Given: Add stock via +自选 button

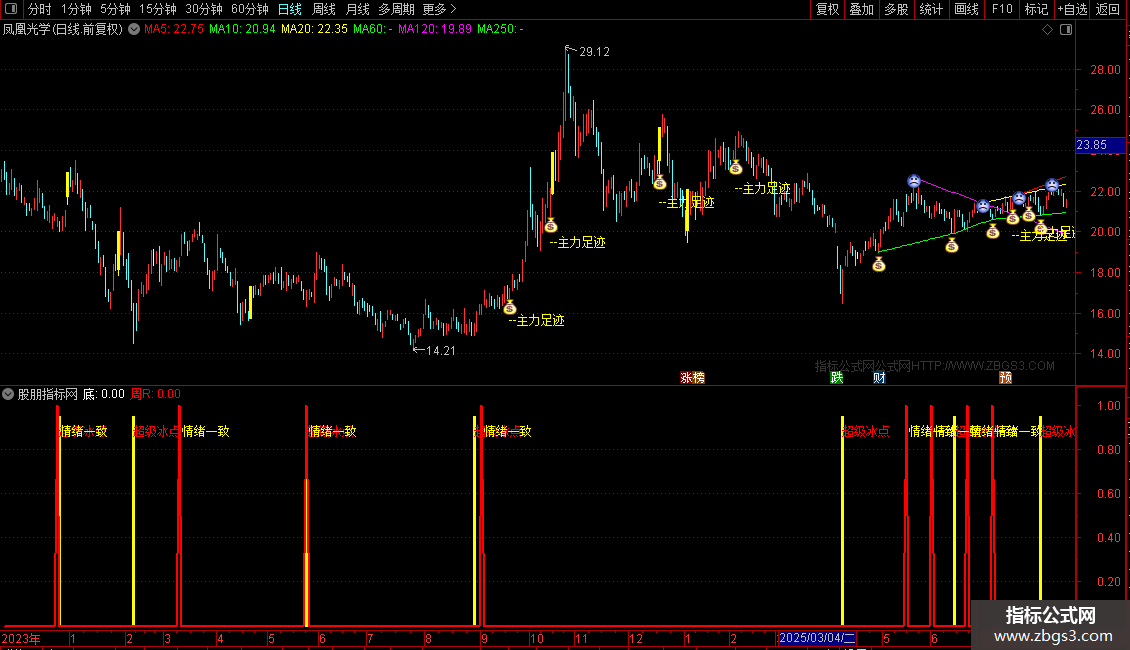Looking at the screenshot, I should tap(1072, 9).
